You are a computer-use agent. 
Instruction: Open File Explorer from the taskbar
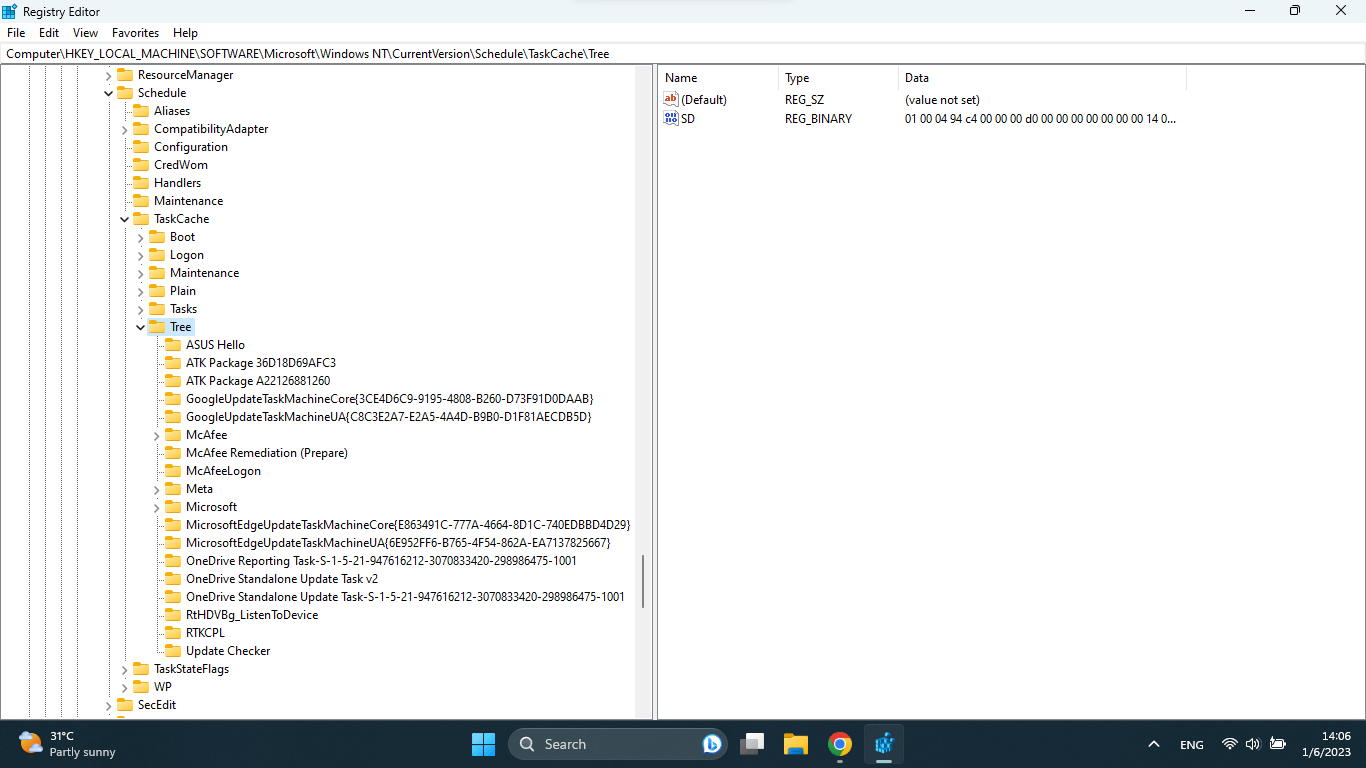tap(796, 744)
